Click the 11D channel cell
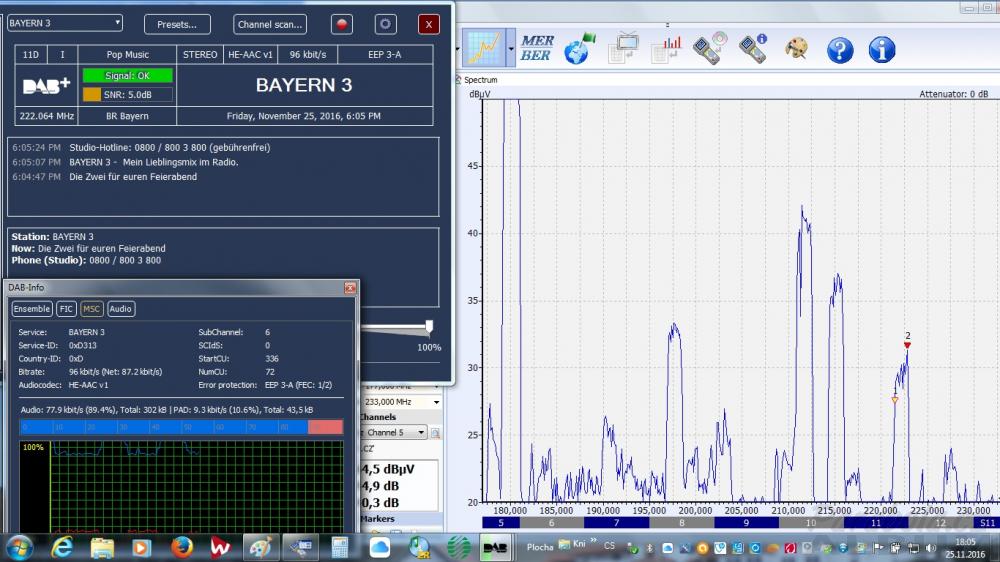1000x562 pixels. (x=31, y=55)
